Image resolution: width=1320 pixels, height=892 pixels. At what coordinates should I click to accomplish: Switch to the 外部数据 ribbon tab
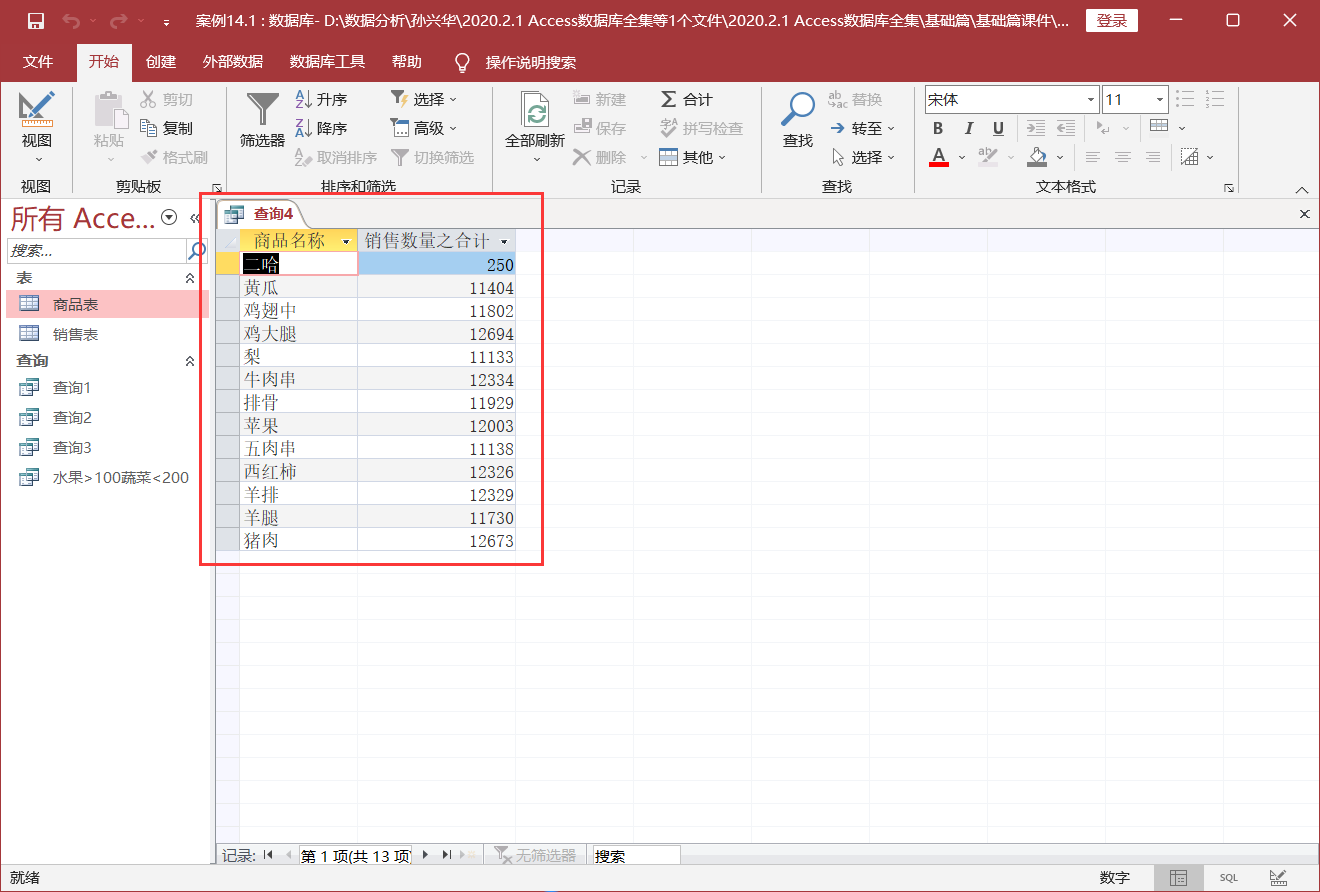pyautogui.click(x=233, y=62)
